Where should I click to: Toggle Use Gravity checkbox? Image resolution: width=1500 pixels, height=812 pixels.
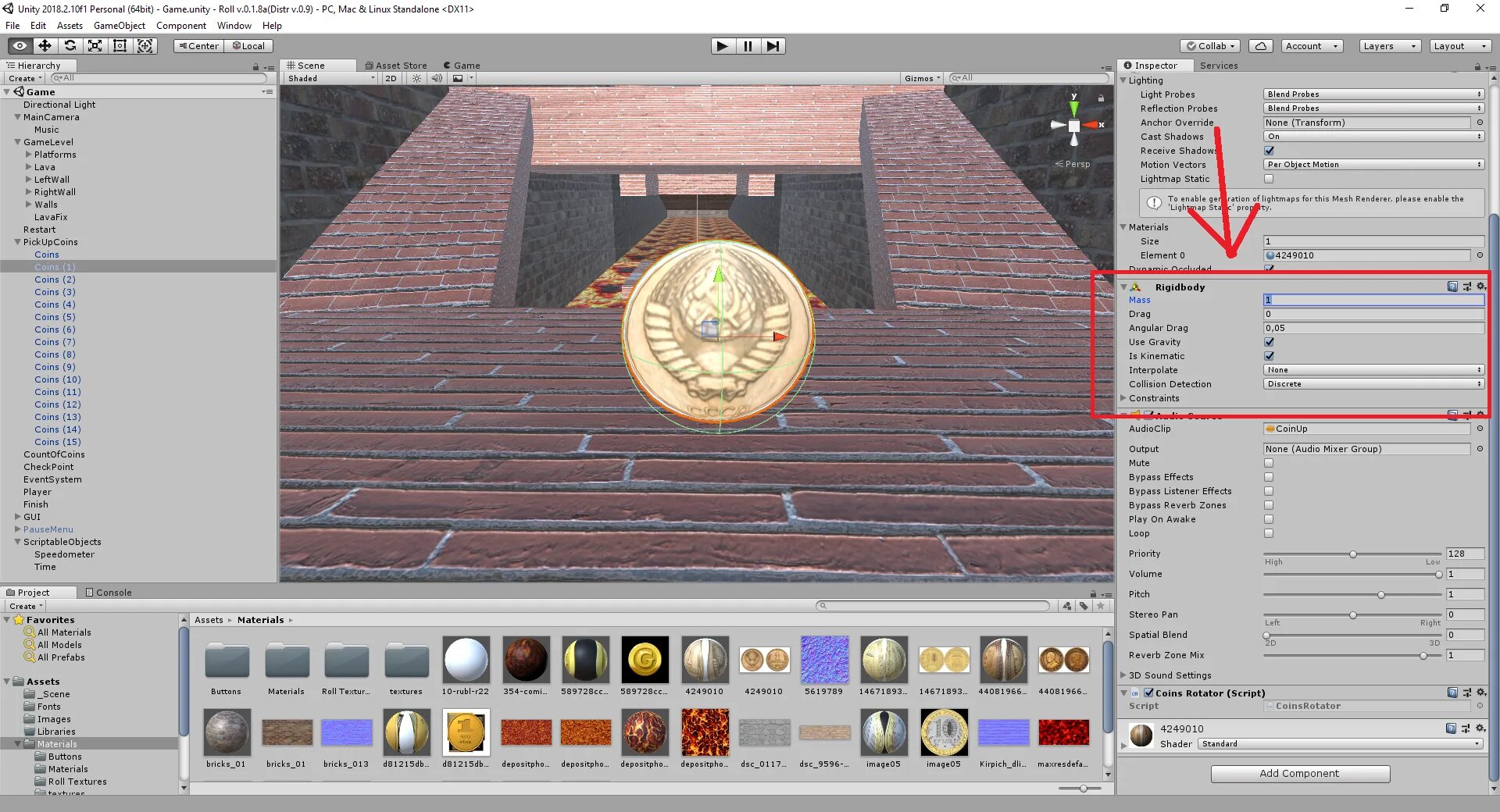point(1270,342)
